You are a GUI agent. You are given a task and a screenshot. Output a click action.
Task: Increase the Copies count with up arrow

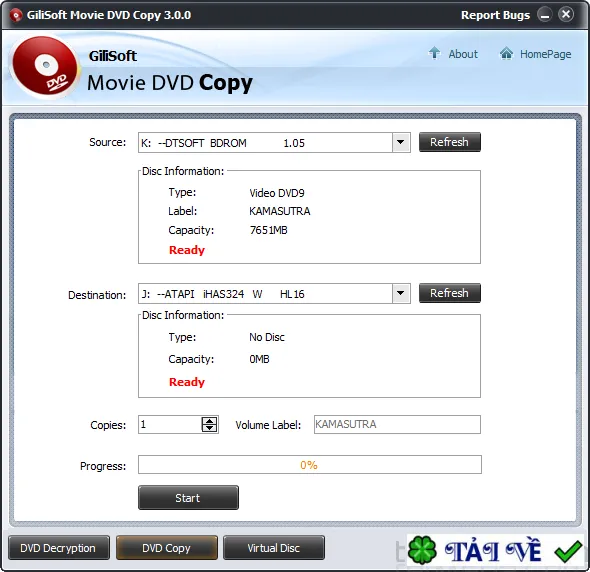pos(209,421)
